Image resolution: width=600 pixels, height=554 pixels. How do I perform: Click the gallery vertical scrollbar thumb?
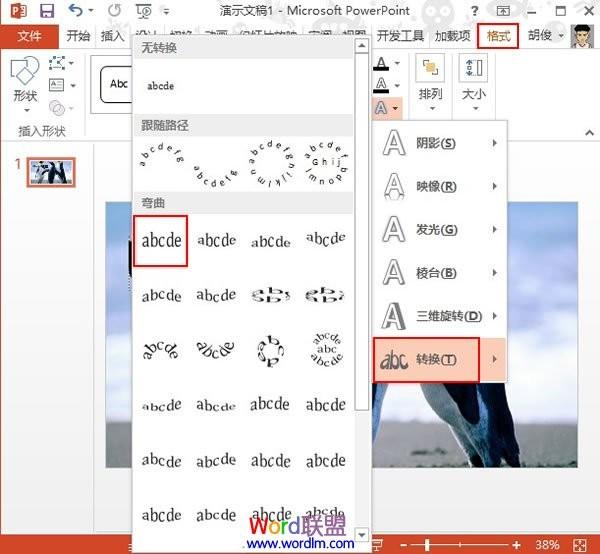[x=361, y=231]
